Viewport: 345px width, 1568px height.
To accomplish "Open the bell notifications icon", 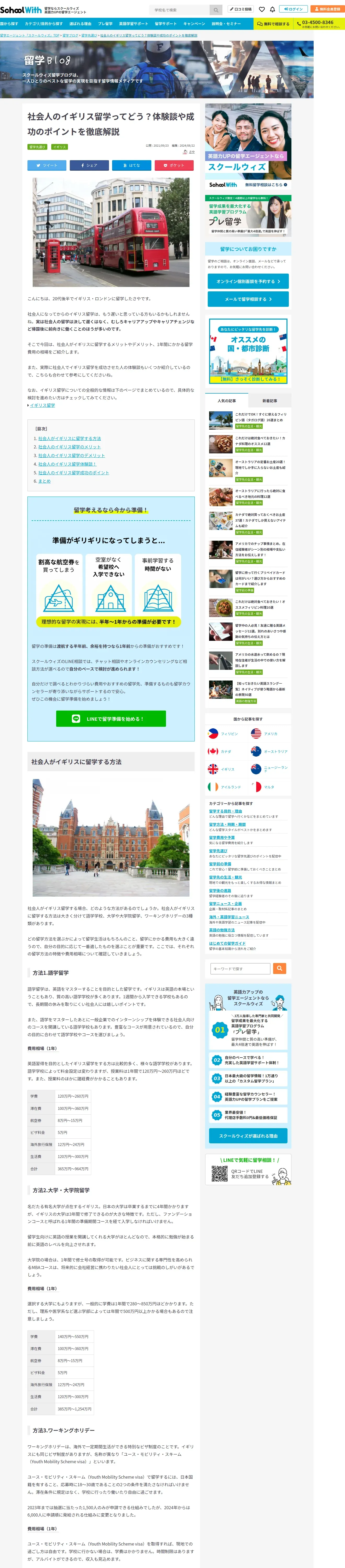I will 273,10.
